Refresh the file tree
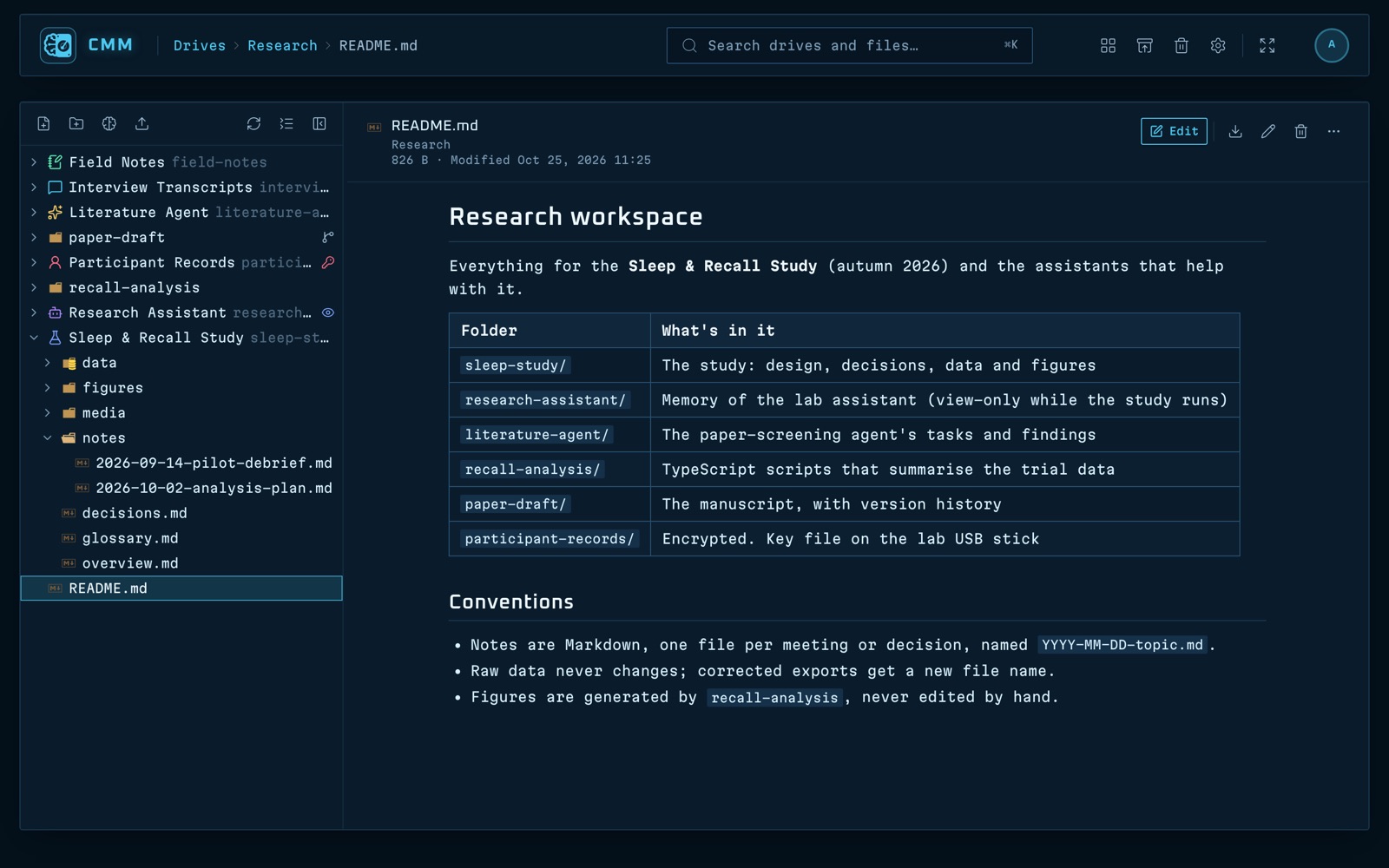The height and width of the screenshot is (868, 1389). [x=253, y=124]
